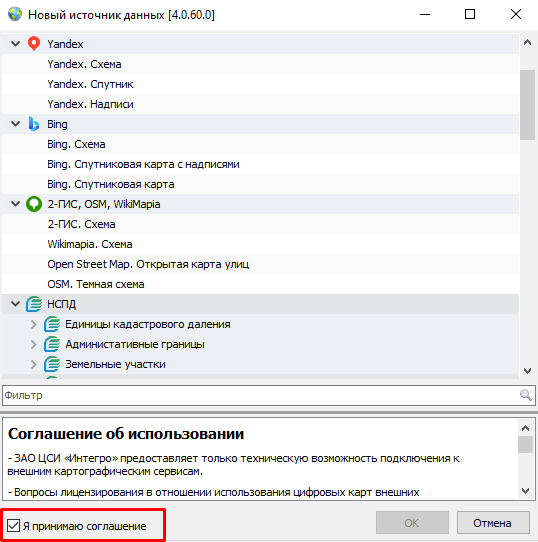
Task: Click the red Yandex map pin icon
Action: (34, 44)
